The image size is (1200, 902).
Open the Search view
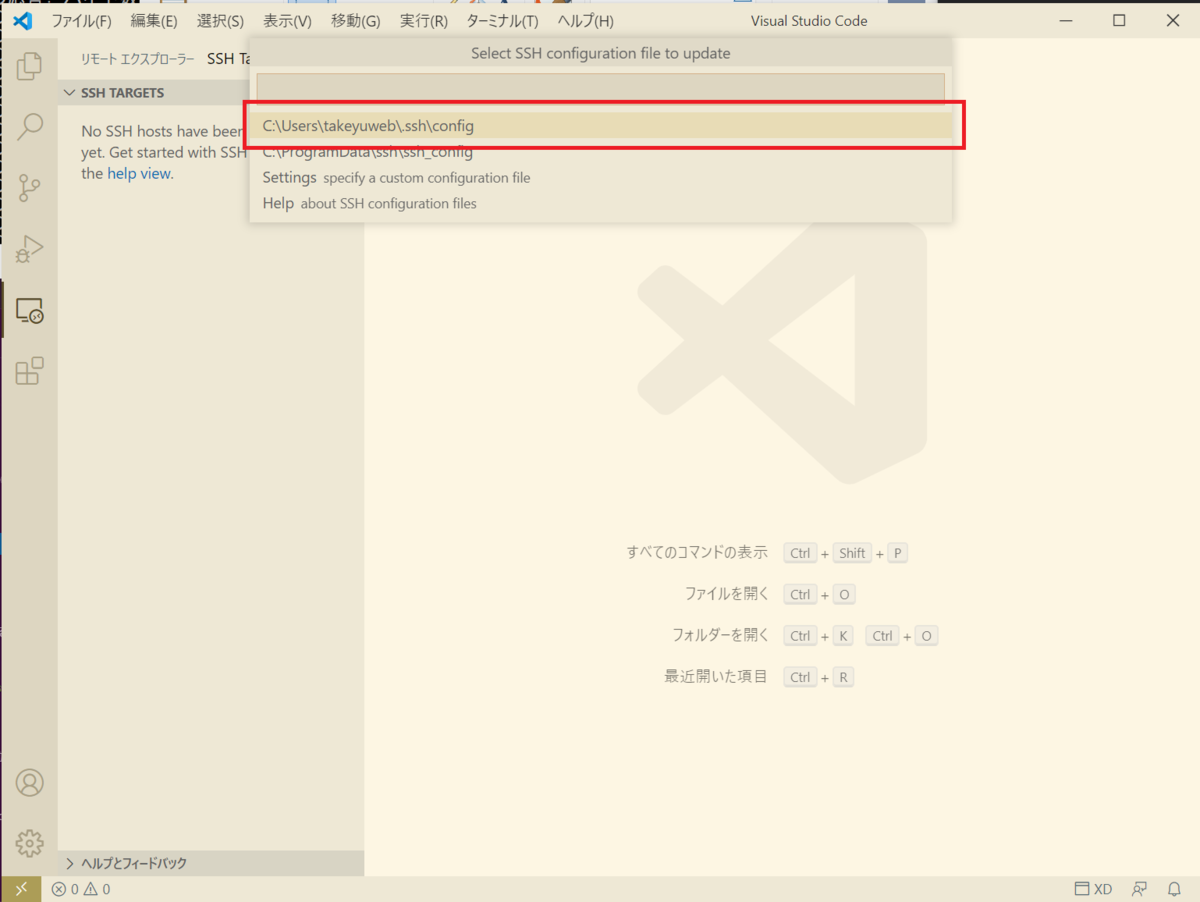tap(29, 126)
